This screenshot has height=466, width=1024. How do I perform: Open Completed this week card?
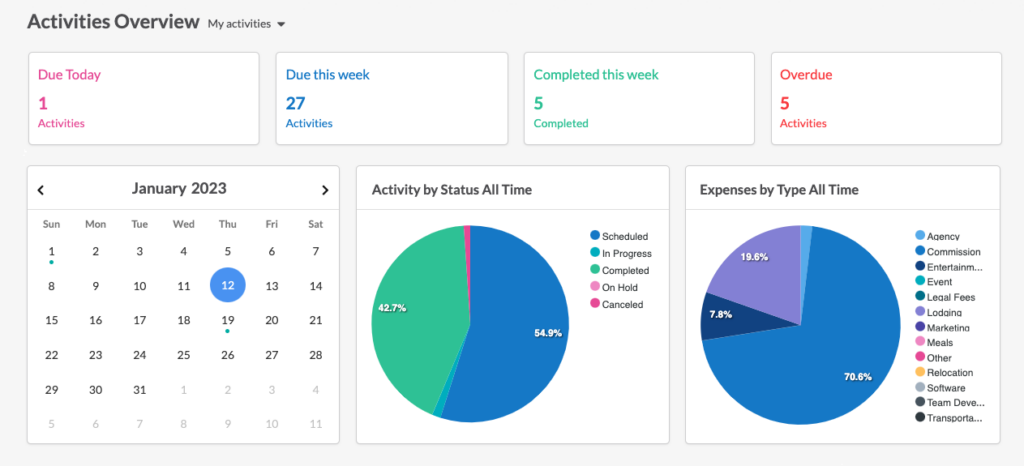pos(639,99)
